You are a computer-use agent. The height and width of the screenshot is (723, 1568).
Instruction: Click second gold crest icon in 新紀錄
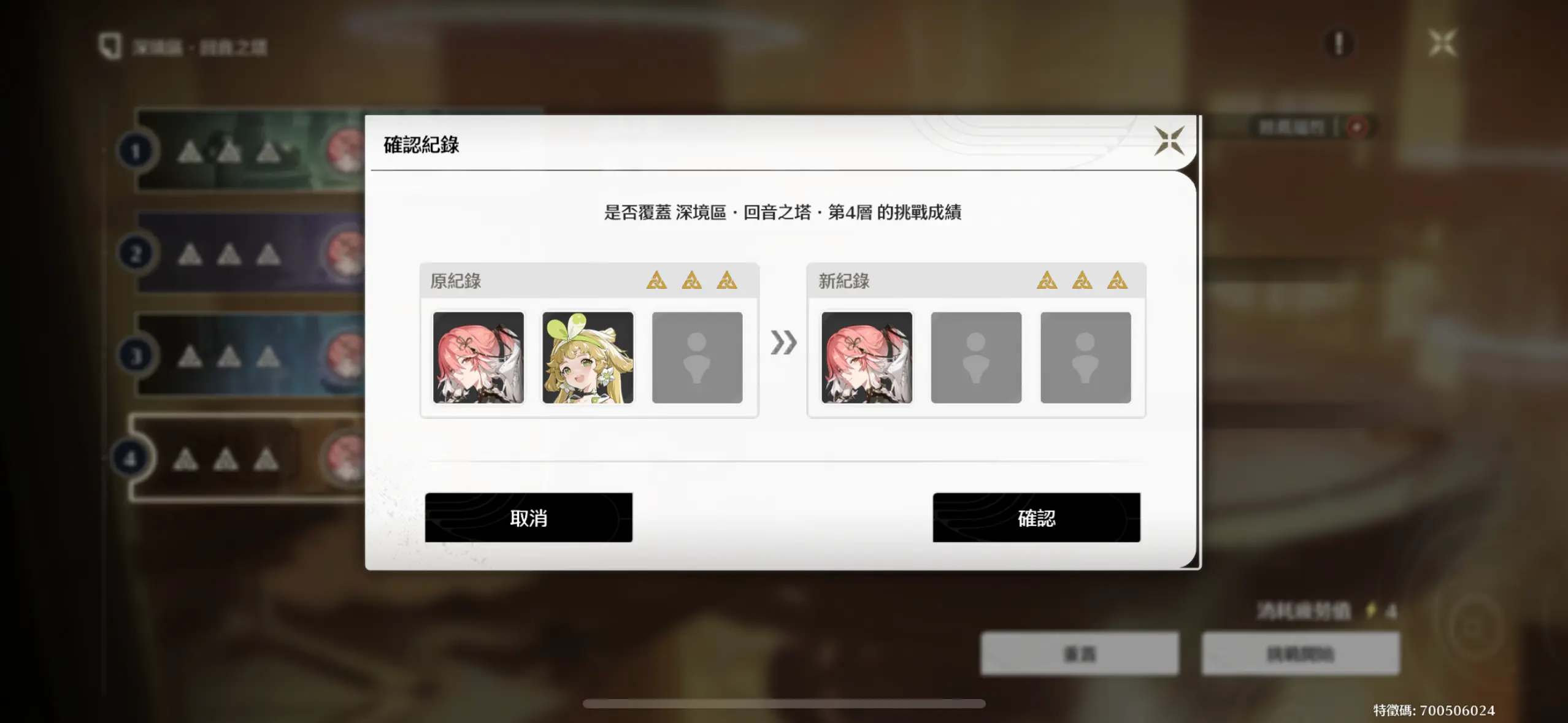coord(1082,280)
